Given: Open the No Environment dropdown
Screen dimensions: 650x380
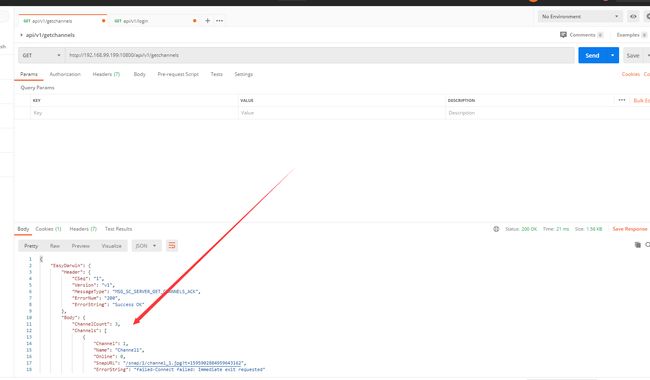Looking at the screenshot, I should (580, 17).
